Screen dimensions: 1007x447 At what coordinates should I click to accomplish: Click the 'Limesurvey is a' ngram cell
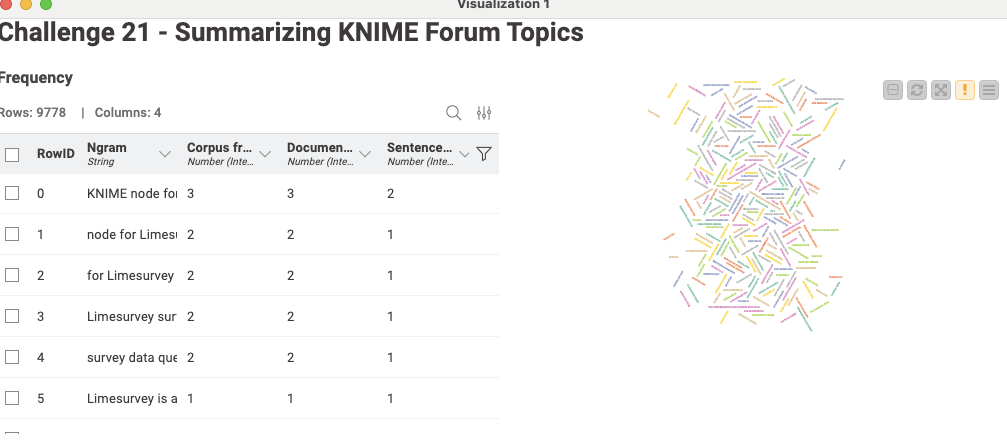[x=132, y=398]
